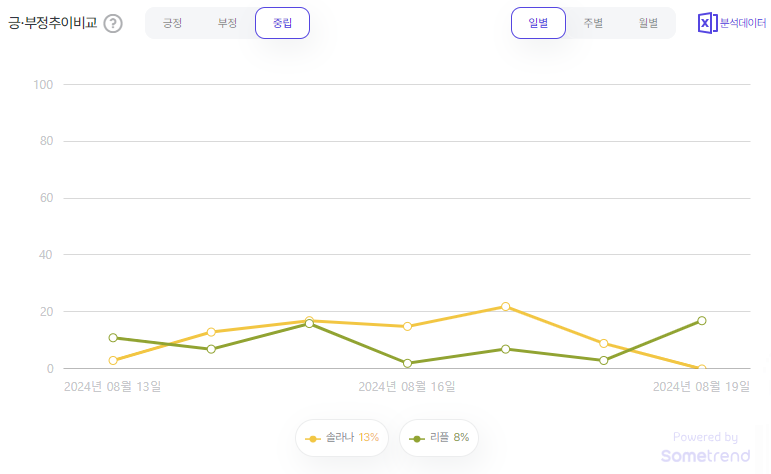Screen dimensions: 771x474
Task: Click the Excel analysis data icon
Action: point(706,23)
